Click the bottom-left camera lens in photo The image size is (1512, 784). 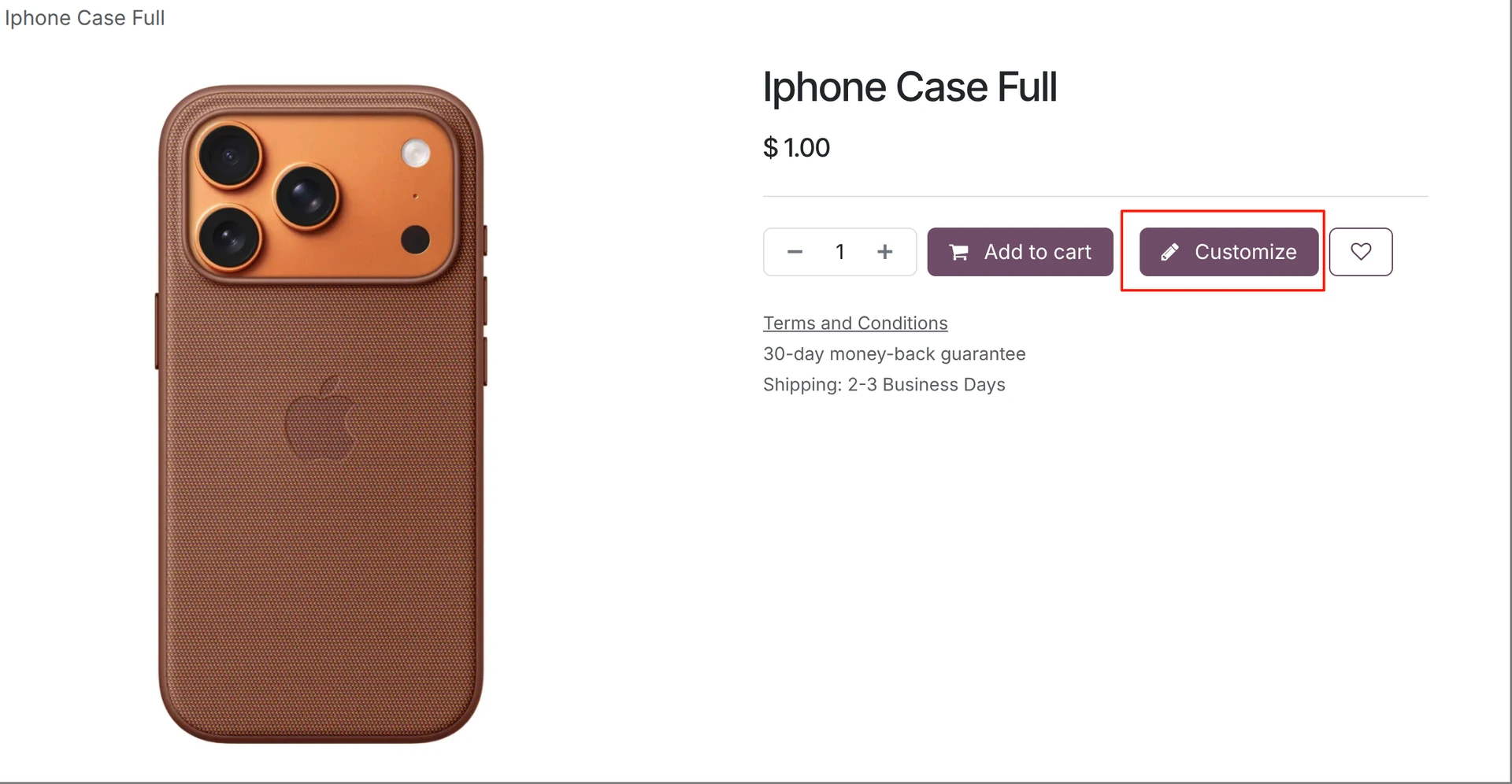[229, 237]
